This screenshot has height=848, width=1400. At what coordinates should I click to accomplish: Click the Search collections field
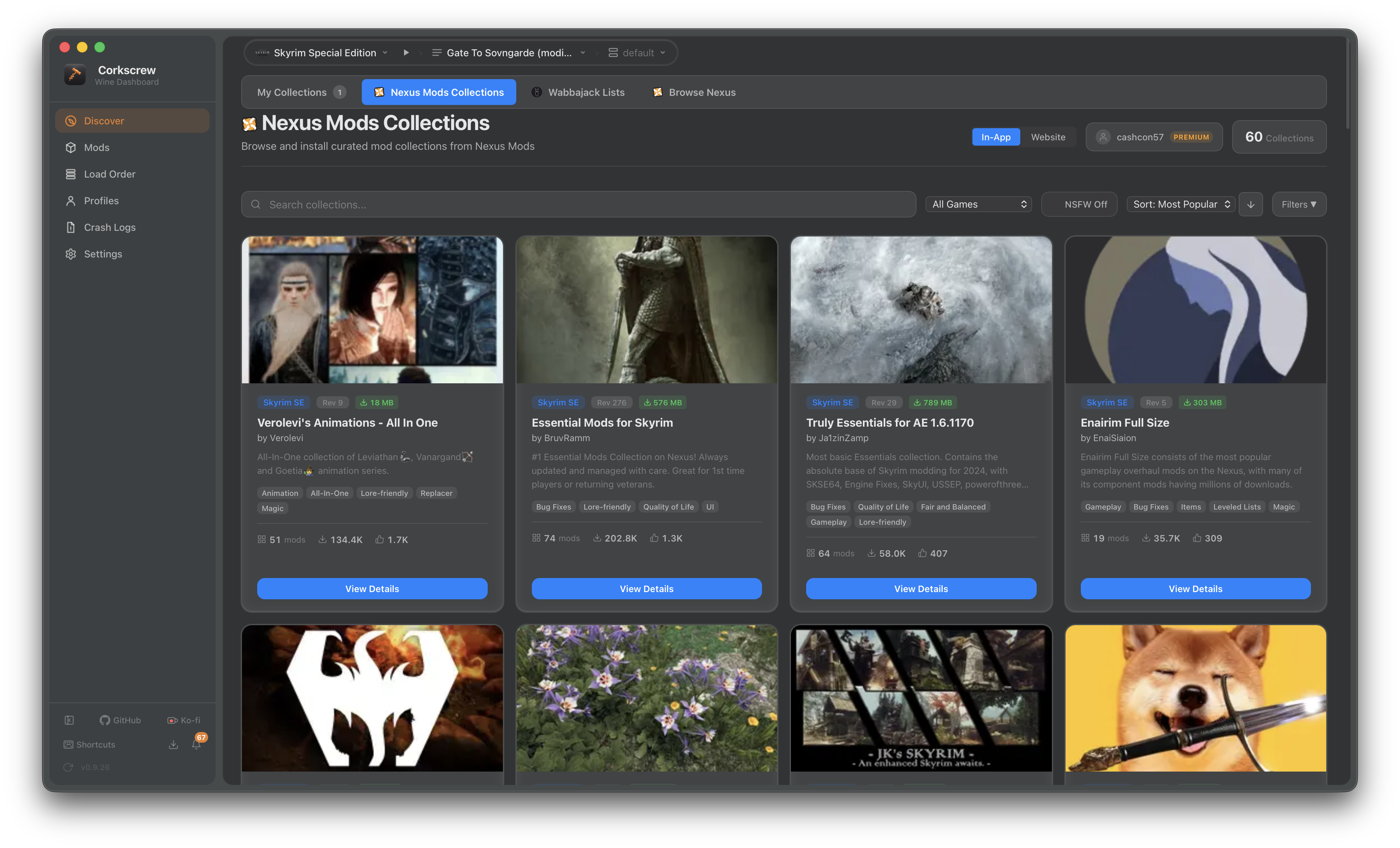tap(578, 205)
